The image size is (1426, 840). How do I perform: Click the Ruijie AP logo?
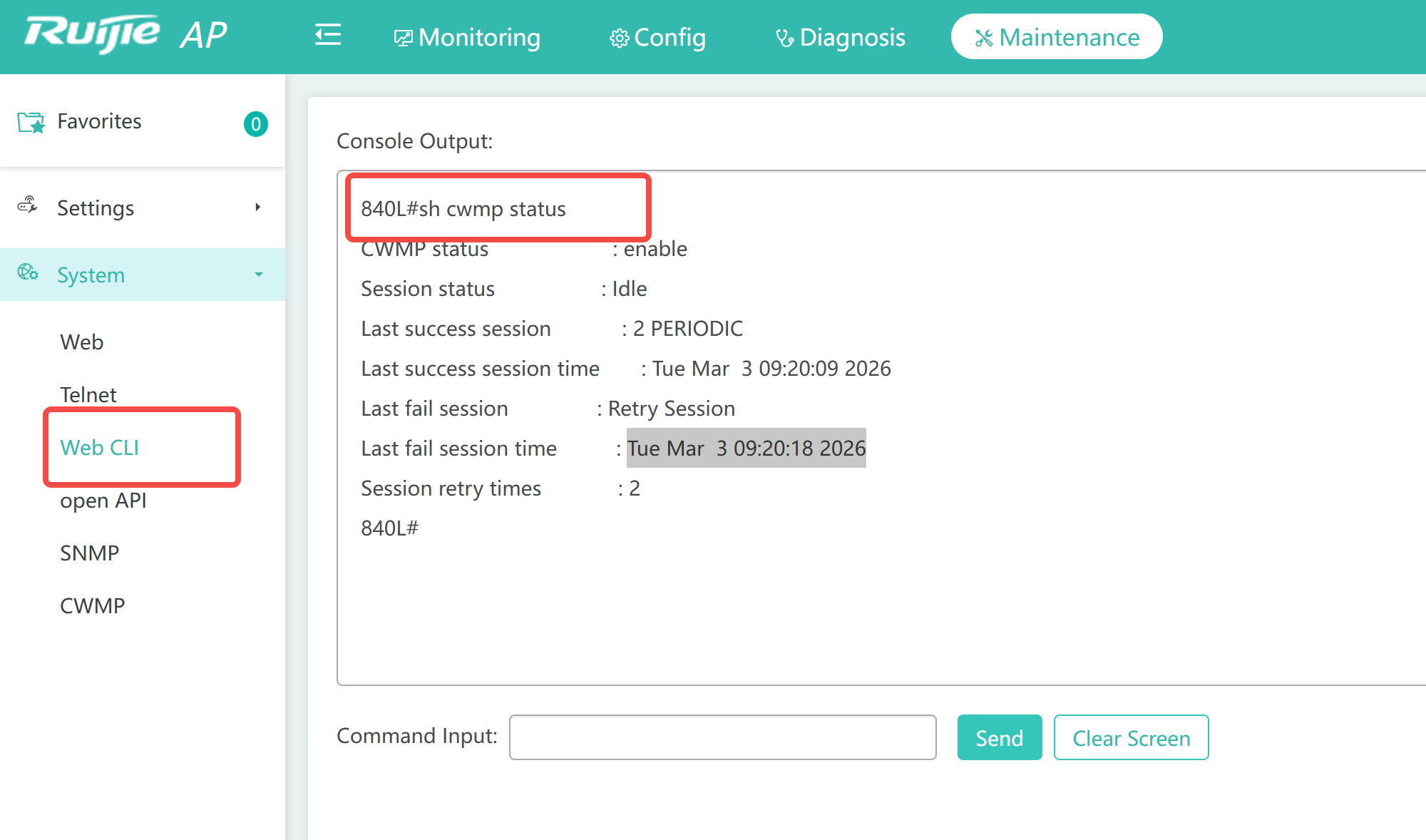click(x=125, y=34)
